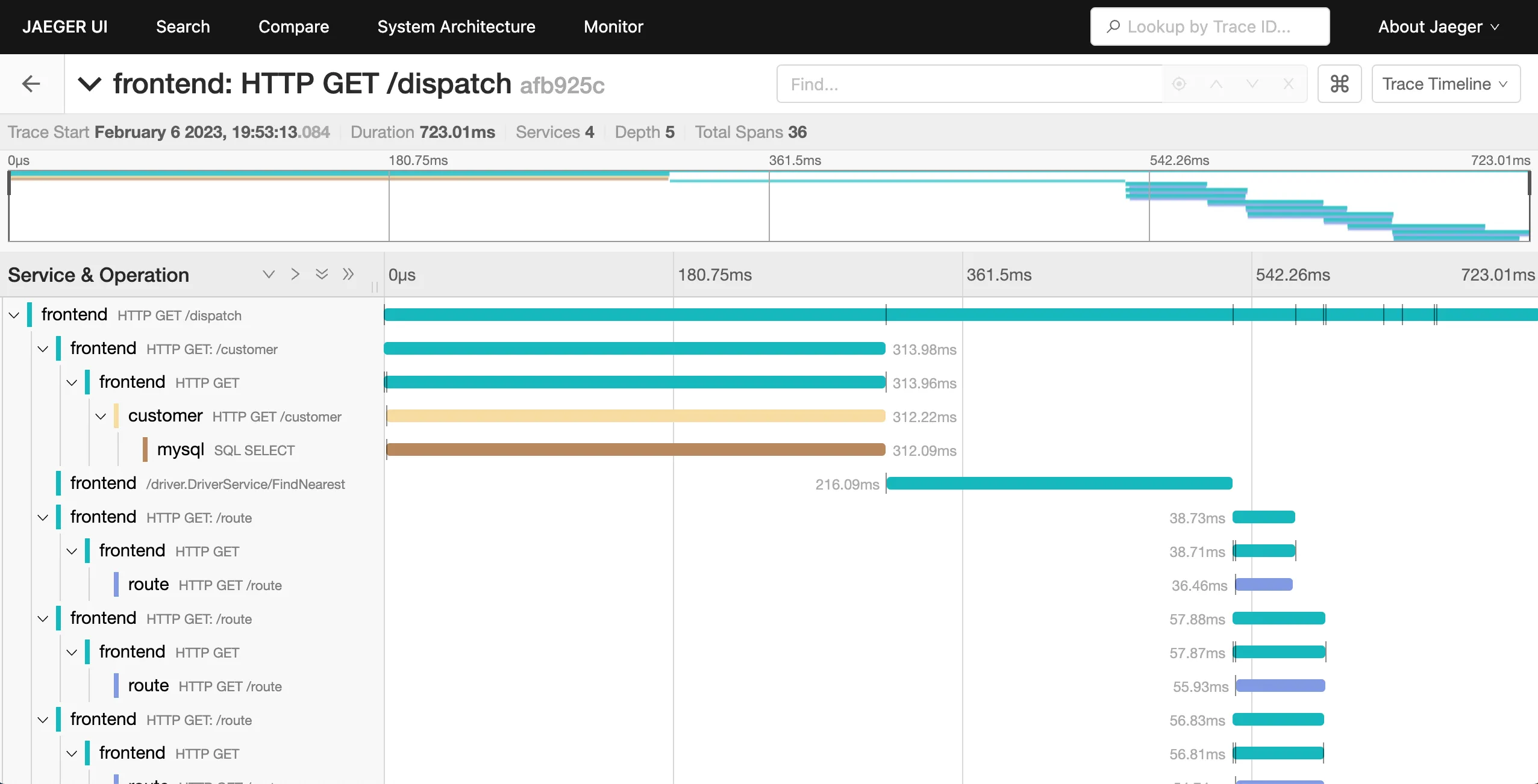The image size is (1538, 784).
Task: Collapse the frontend HTTP GET row with 38.71ms
Action: [72, 551]
